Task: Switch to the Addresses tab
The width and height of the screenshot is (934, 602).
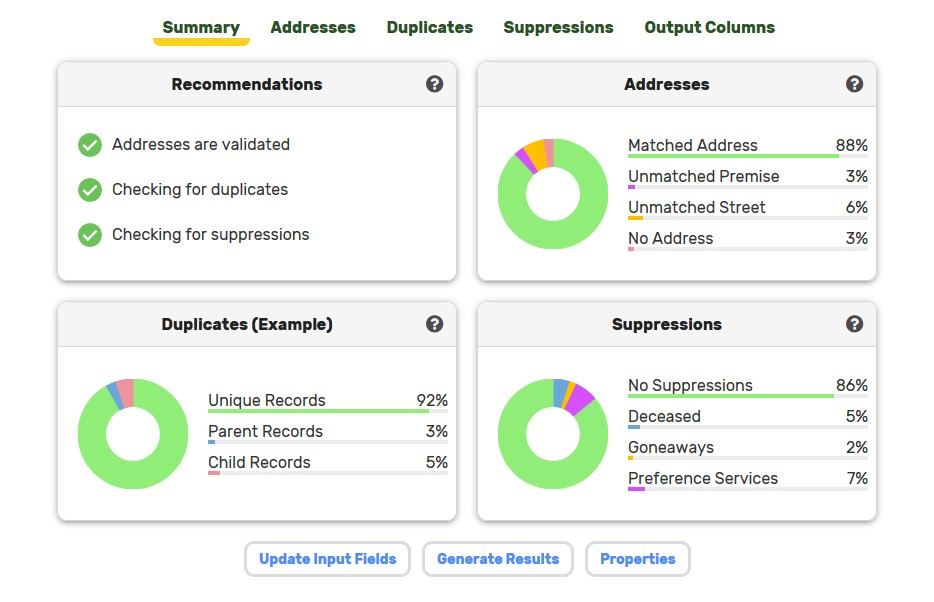Action: pos(313,27)
